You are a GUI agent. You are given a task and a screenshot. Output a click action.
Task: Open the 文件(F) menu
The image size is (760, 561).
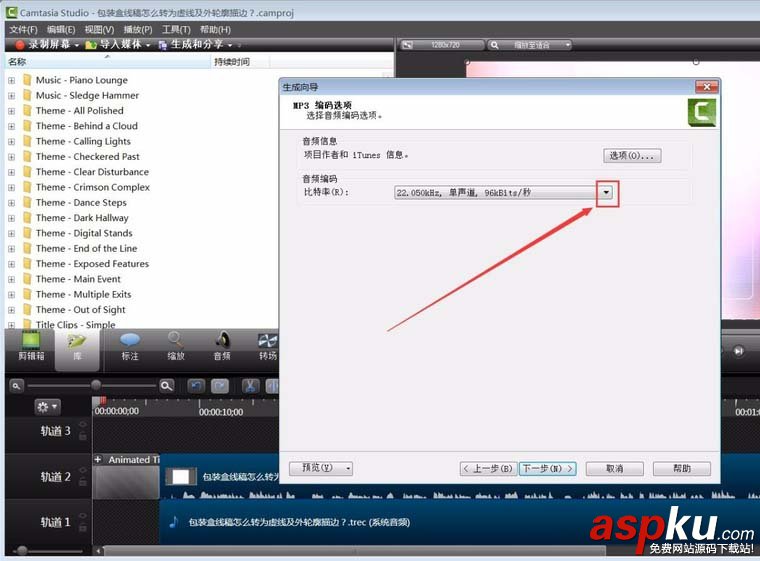coord(23,30)
